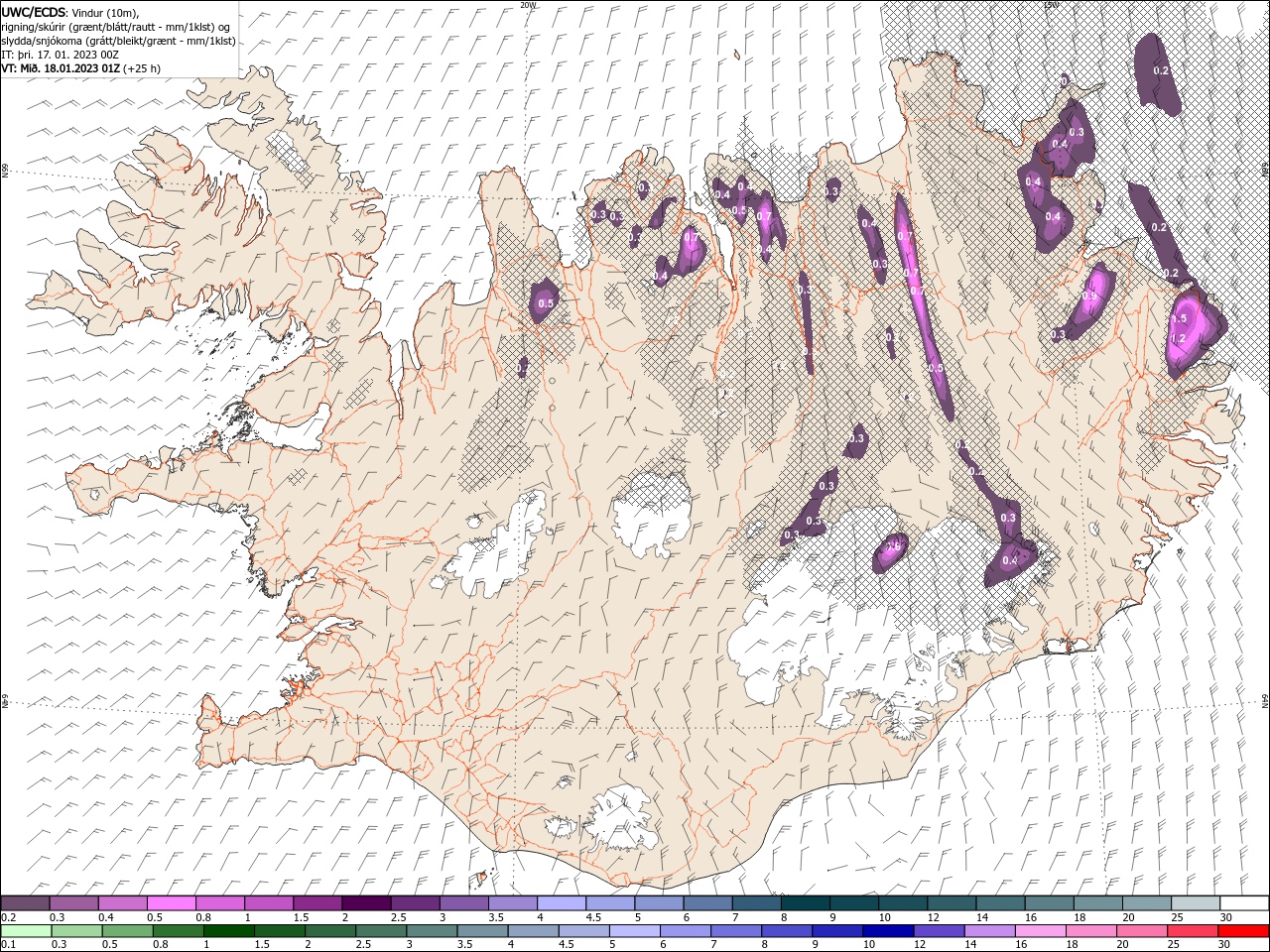Pick pink bottom-row swatch between 18 and 20
The height and width of the screenshot is (952, 1270).
pos(1090,931)
